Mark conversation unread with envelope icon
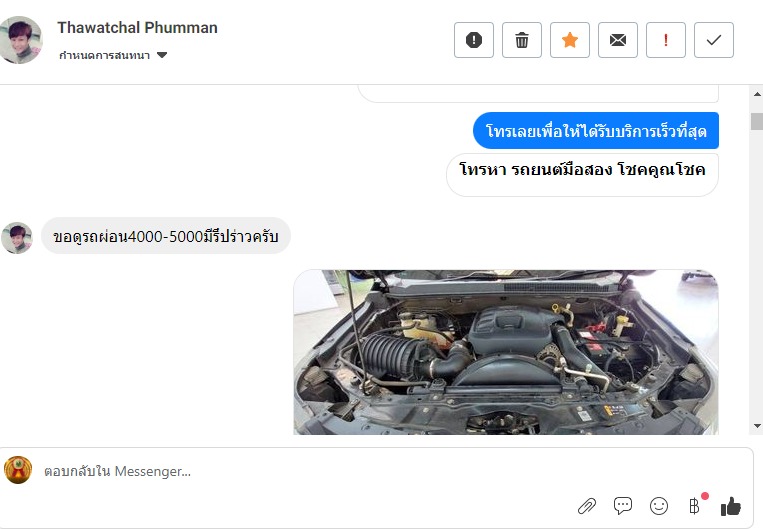763x529 pixels. click(618, 40)
